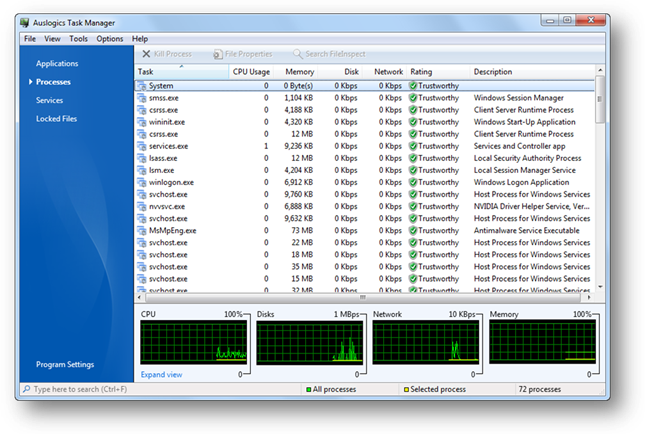Open the Tools menu
Screen dimensions: 645x434
78,38
